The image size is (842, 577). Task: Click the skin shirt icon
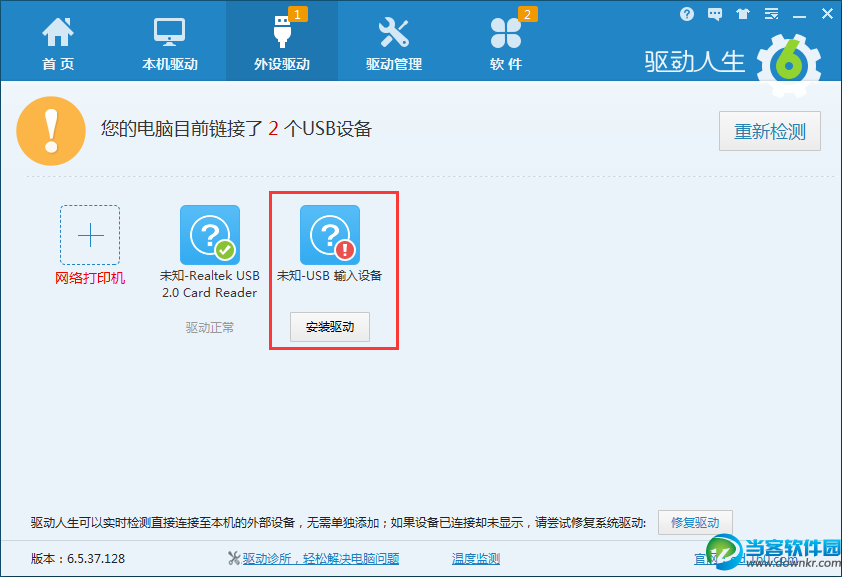[743, 14]
